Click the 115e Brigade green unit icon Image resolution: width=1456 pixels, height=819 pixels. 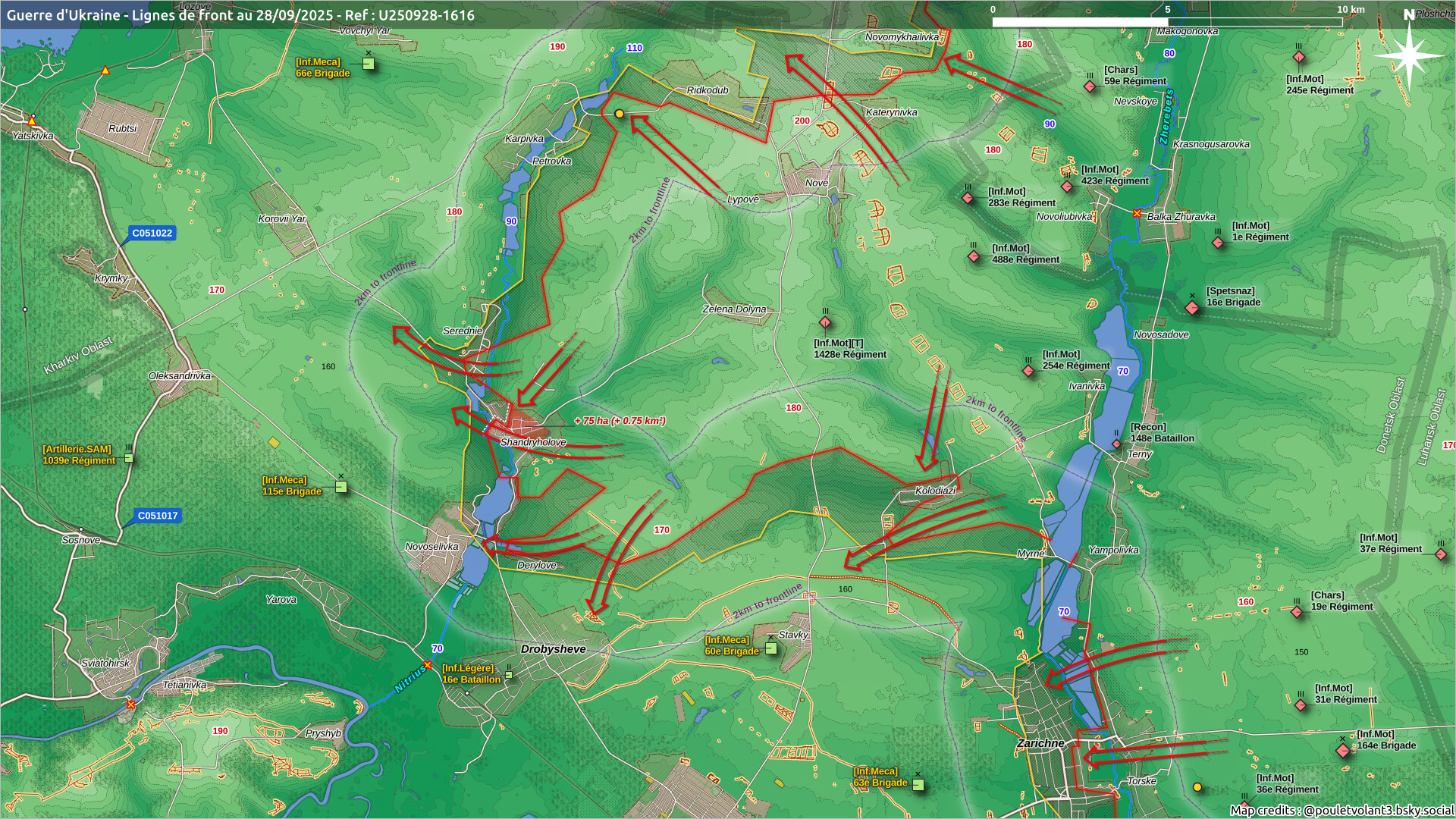pos(341,487)
